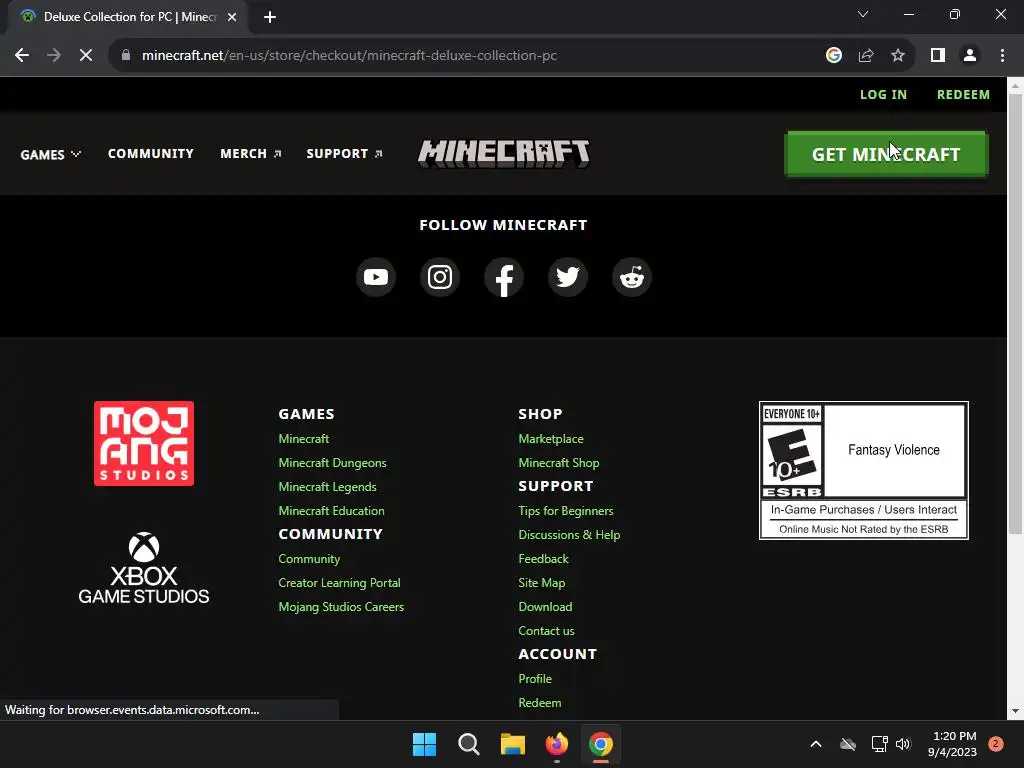Open Redeem link under Account

[539, 703]
